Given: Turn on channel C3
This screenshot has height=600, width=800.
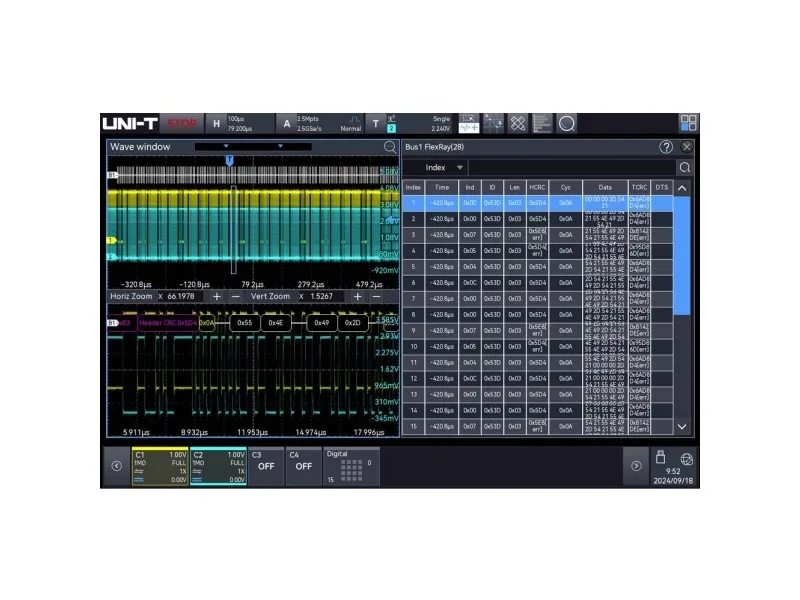Looking at the screenshot, I should coord(266,466).
